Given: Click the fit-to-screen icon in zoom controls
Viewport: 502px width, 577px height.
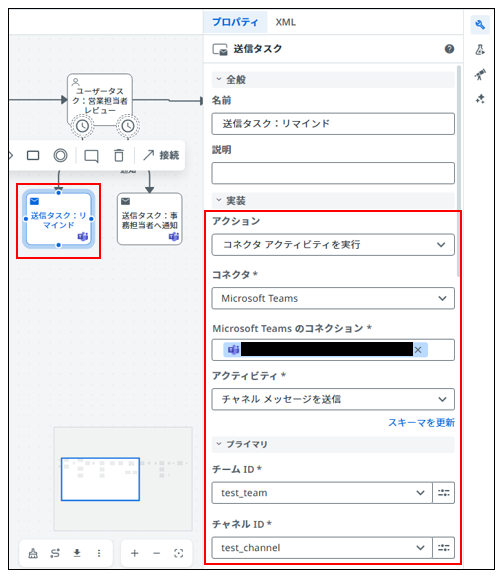Looking at the screenshot, I should point(178,553).
